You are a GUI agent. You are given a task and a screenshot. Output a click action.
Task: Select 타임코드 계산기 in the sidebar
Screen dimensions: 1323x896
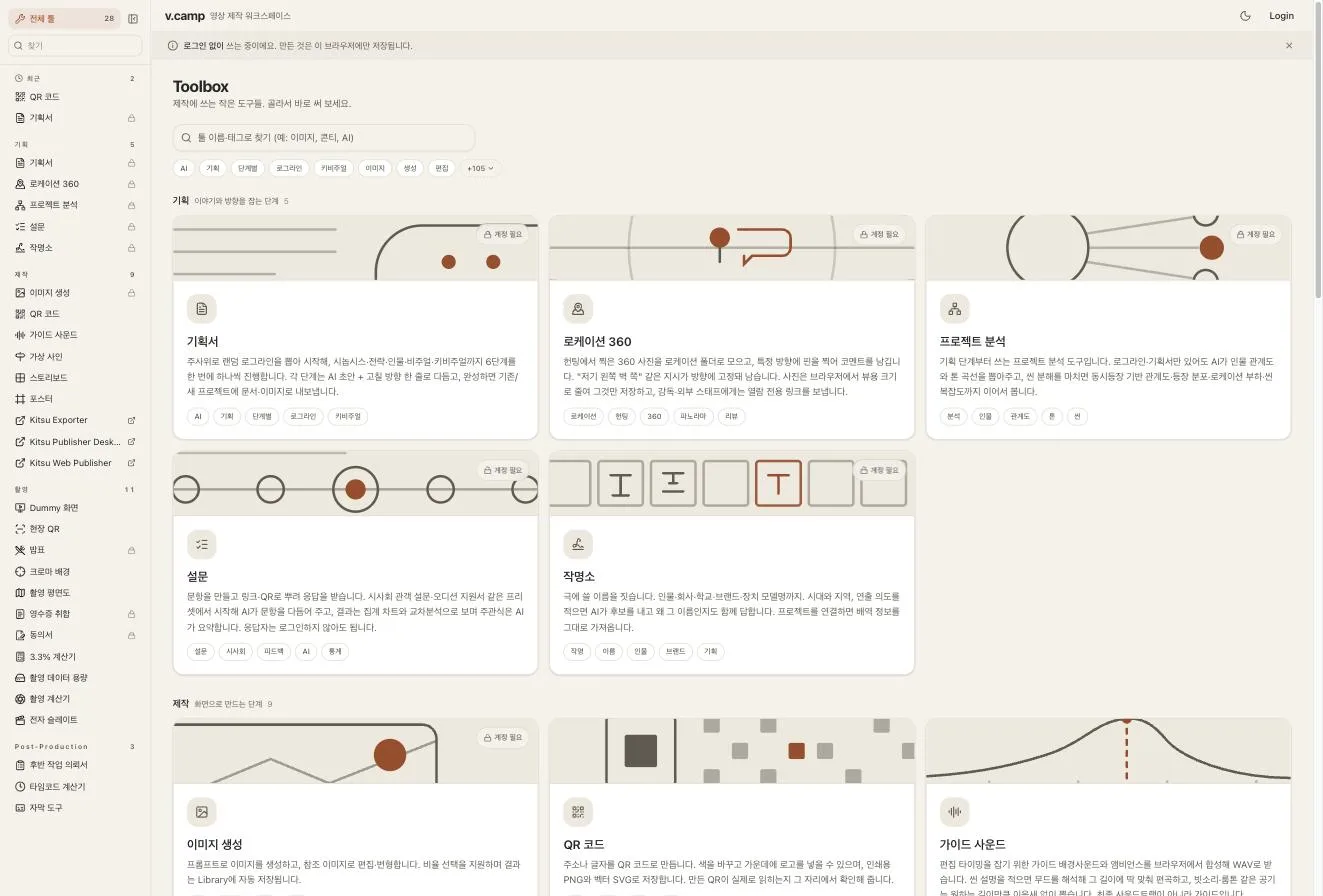tap(75, 787)
